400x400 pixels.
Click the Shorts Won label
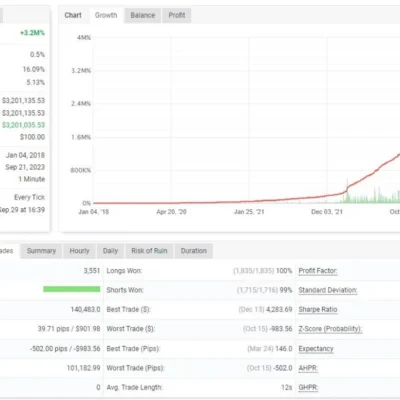(x=125, y=290)
